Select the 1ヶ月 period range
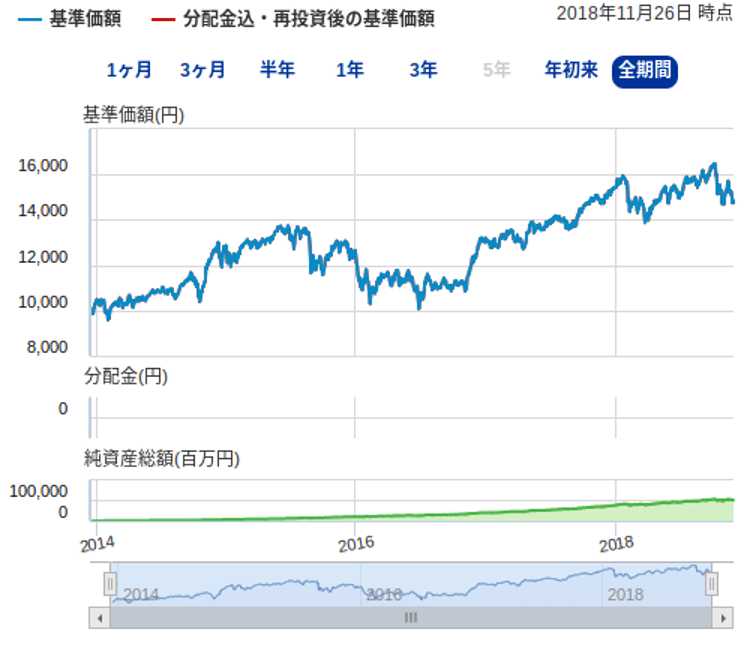Viewport: 754px width, 648px height. 130,70
